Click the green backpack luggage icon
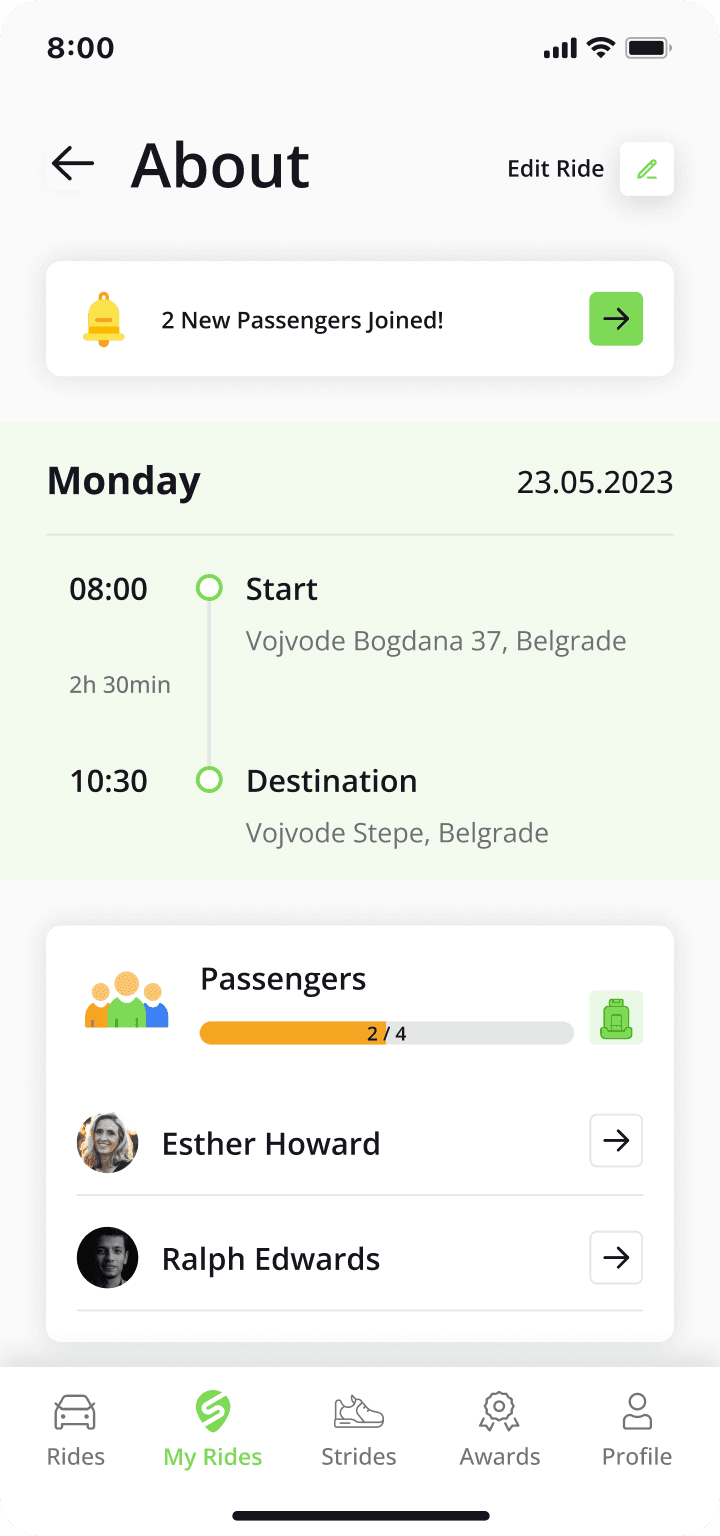Viewport: 720px width, 1536px height. [616, 1018]
